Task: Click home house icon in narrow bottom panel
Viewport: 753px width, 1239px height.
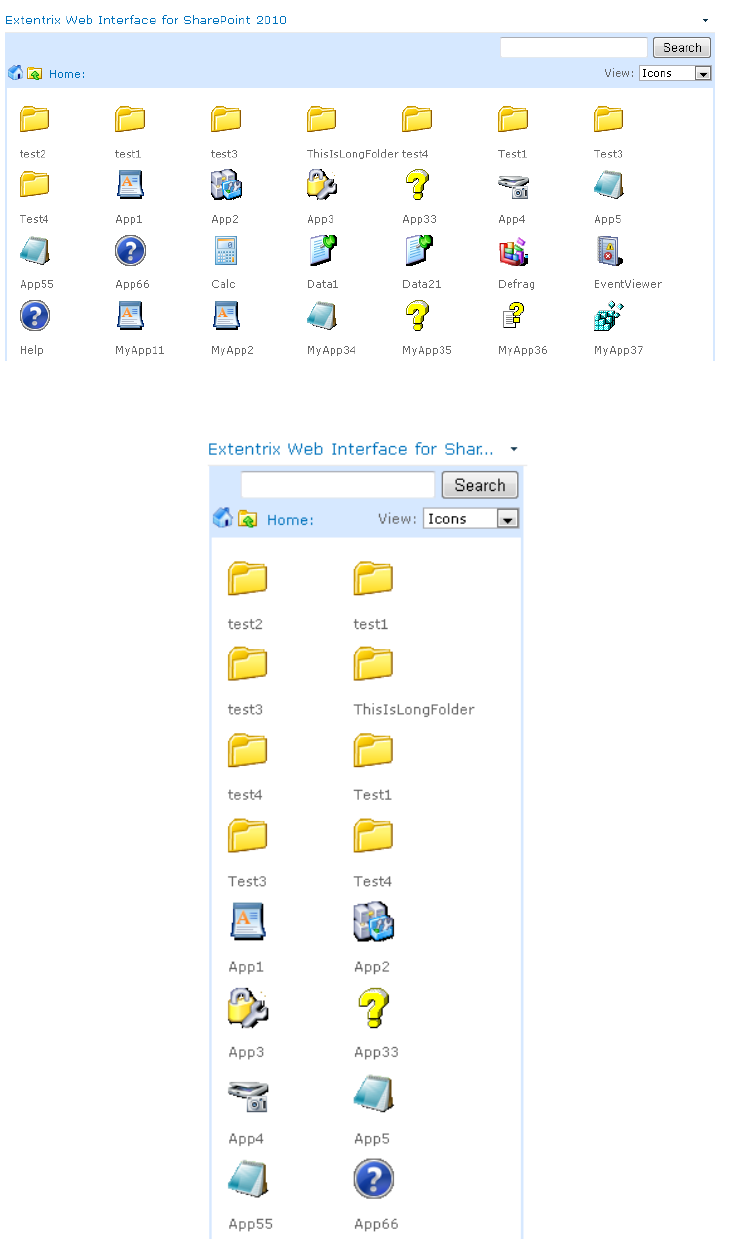Action: coord(223,517)
